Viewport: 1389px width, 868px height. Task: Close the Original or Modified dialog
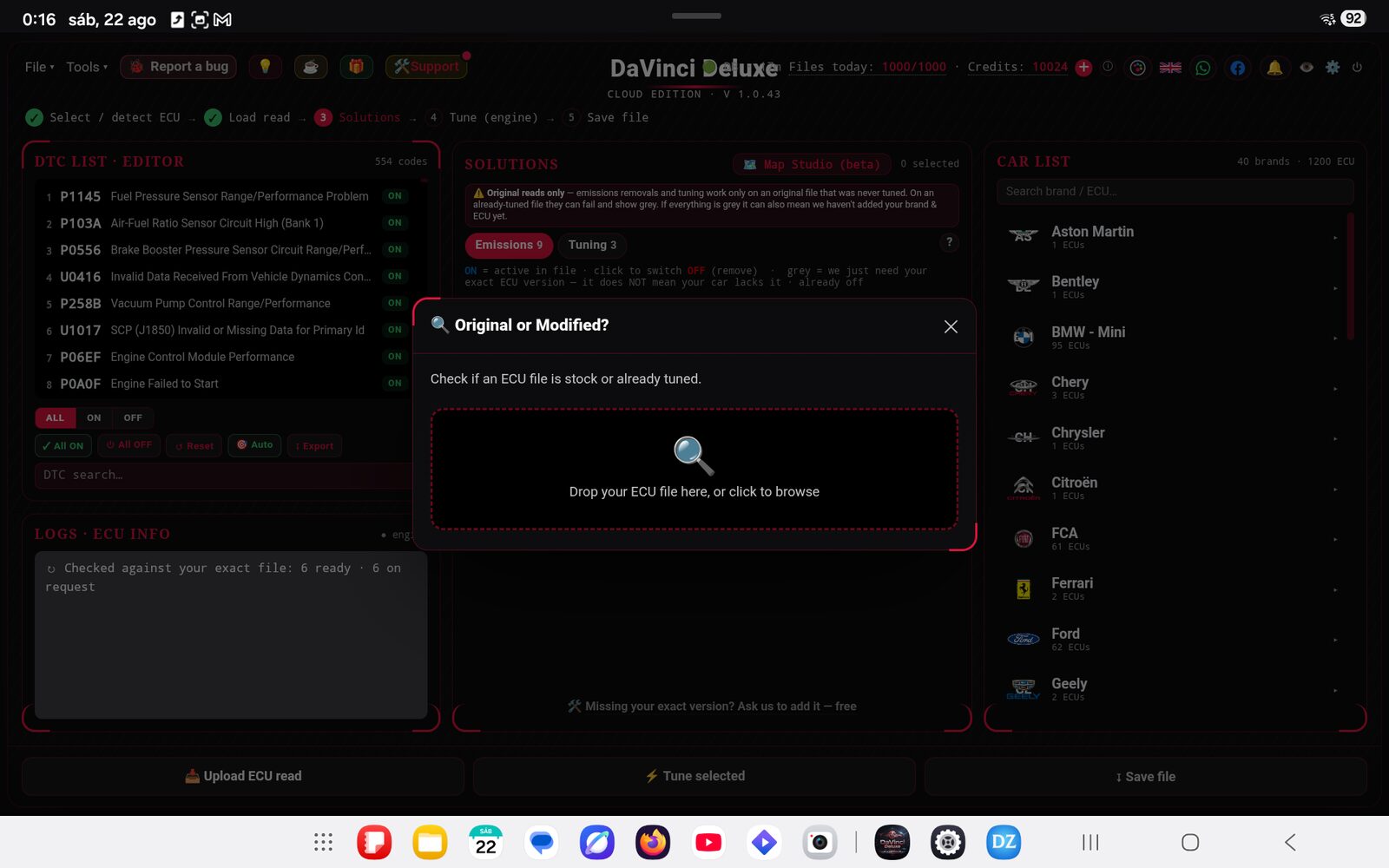click(951, 326)
